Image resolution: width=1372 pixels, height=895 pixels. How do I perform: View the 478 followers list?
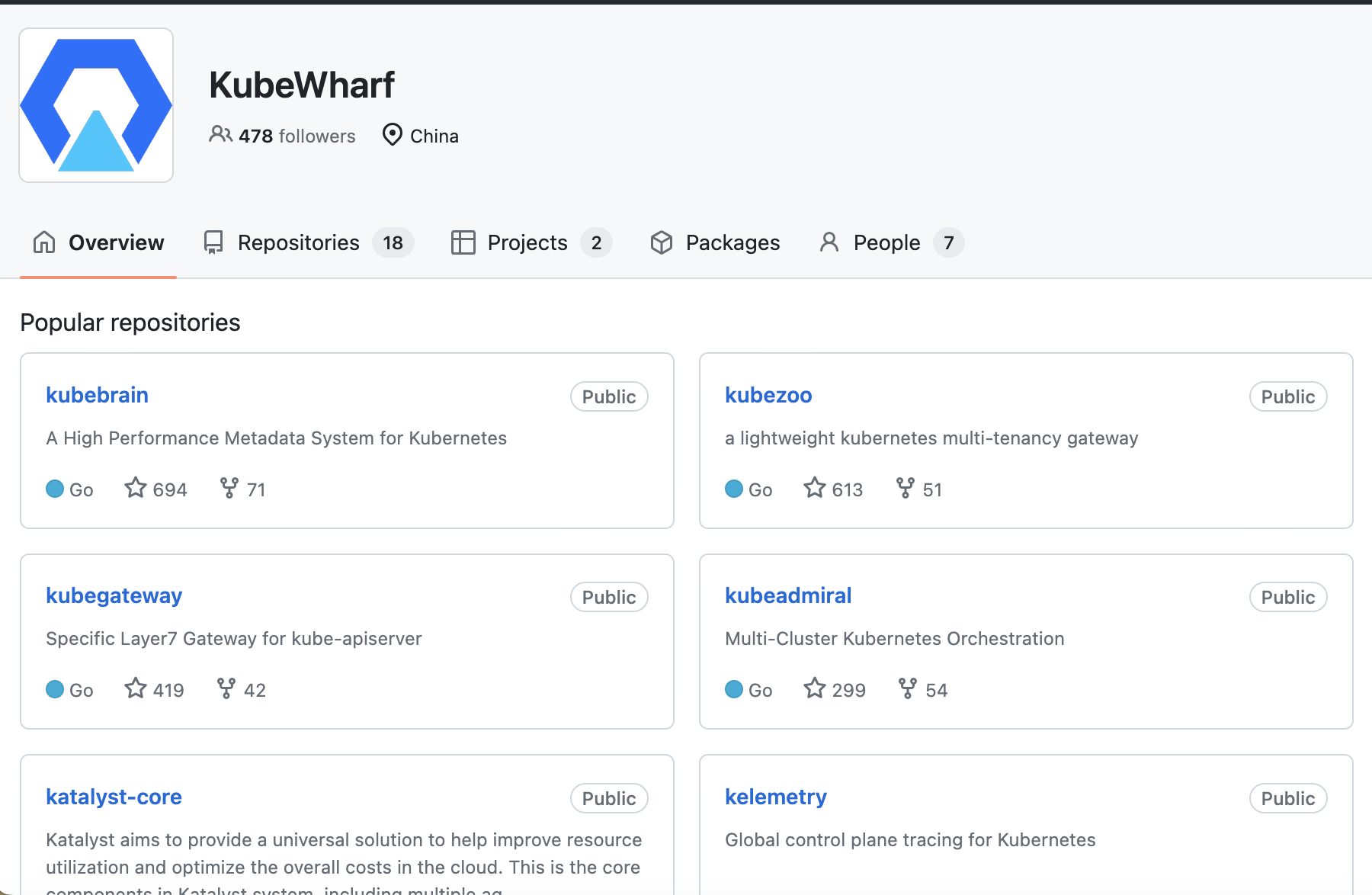pyautogui.click(x=297, y=136)
